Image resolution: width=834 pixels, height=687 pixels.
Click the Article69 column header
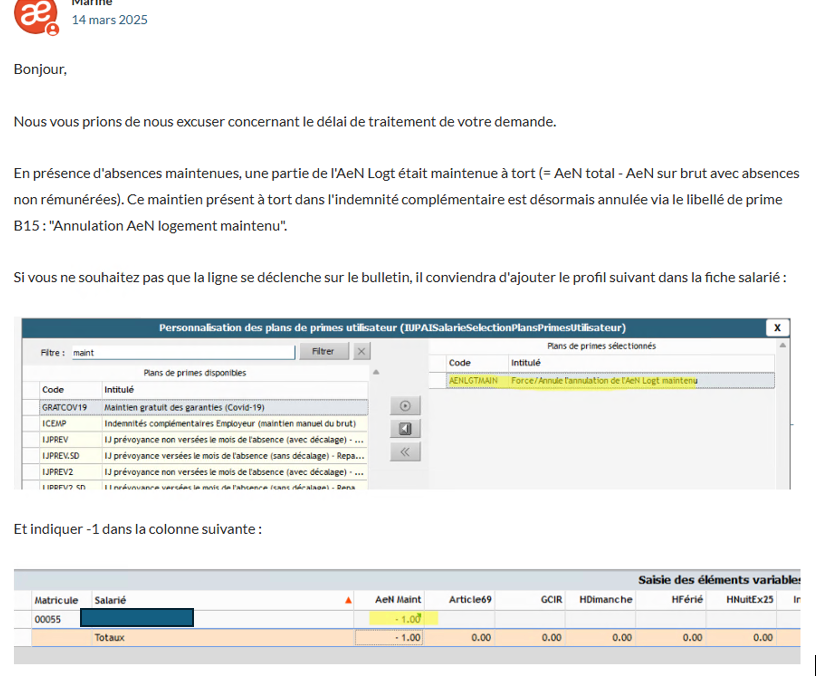(x=470, y=600)
